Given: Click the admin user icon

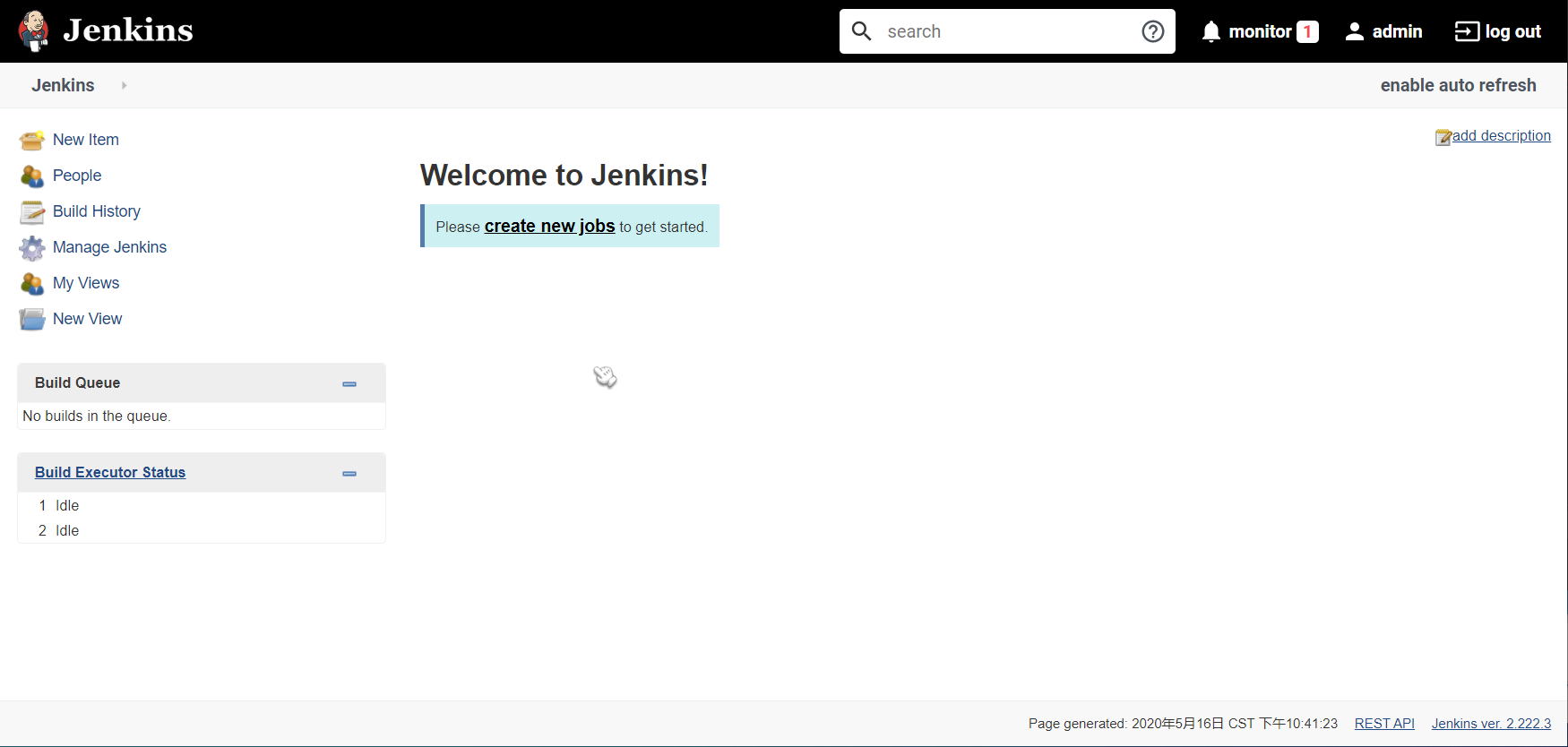Looking at the screenshot, I should (1355, 31).
